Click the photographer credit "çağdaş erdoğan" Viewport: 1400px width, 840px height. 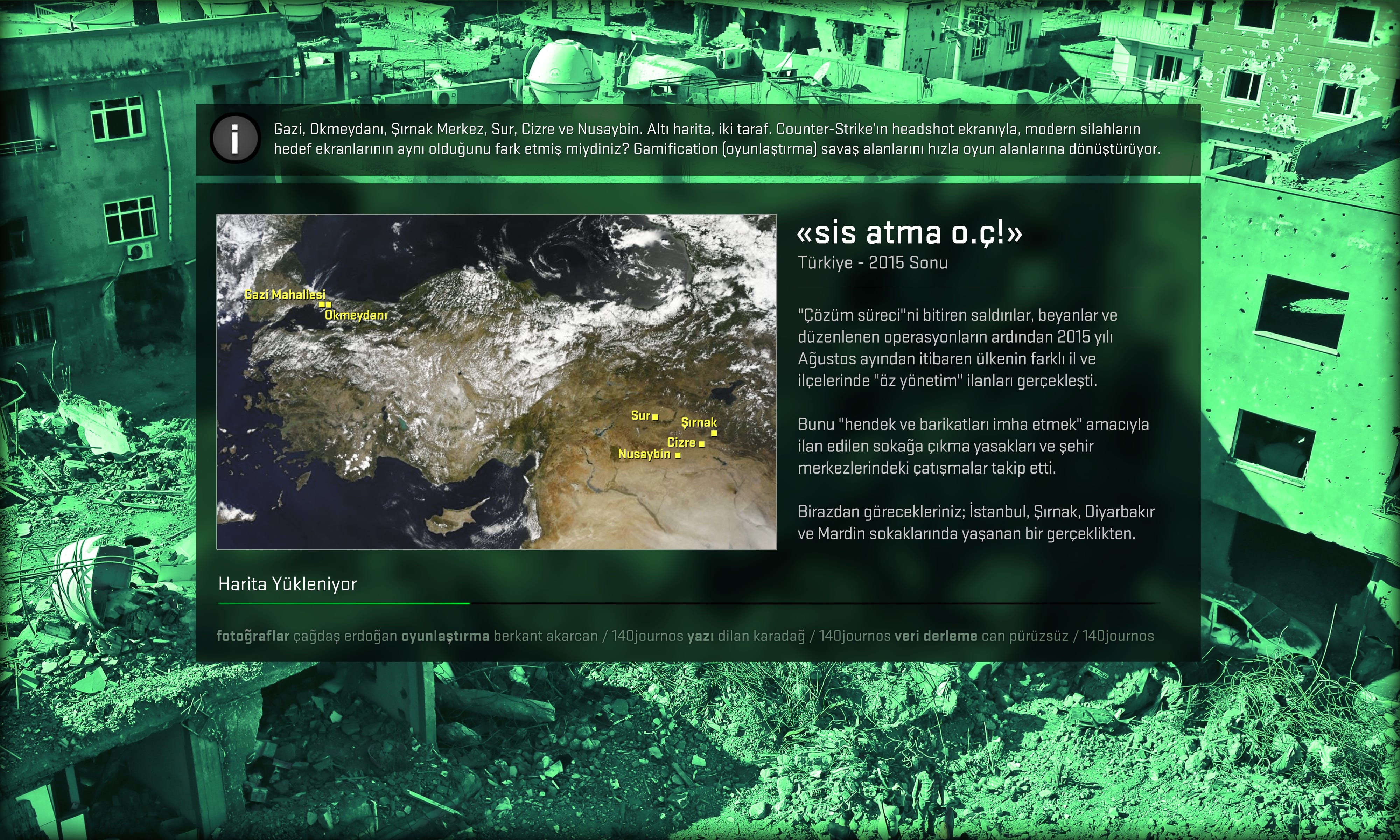pos(345,636)
